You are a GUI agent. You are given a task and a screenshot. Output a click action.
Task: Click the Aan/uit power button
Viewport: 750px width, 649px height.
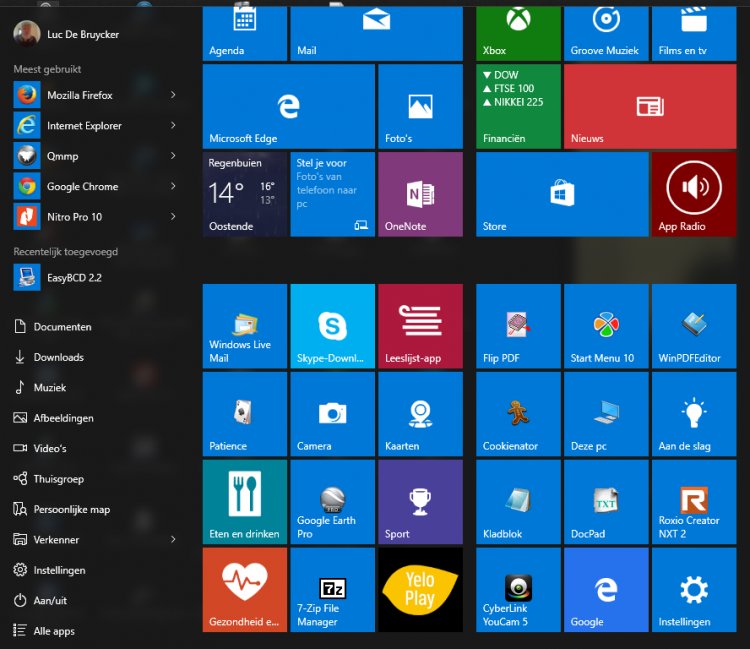[x=50, y=600]
